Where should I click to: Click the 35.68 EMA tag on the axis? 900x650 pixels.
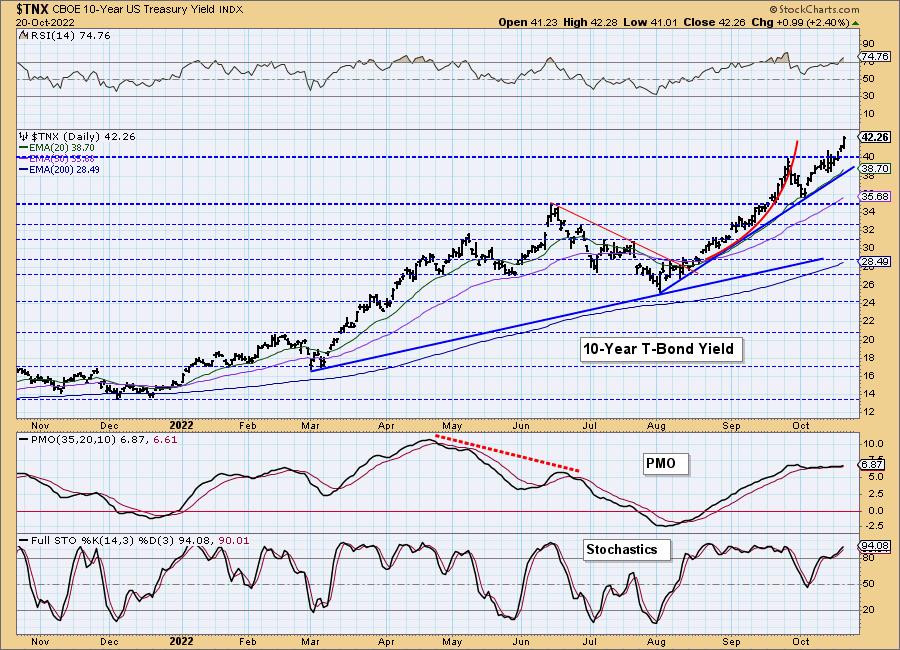875,196
